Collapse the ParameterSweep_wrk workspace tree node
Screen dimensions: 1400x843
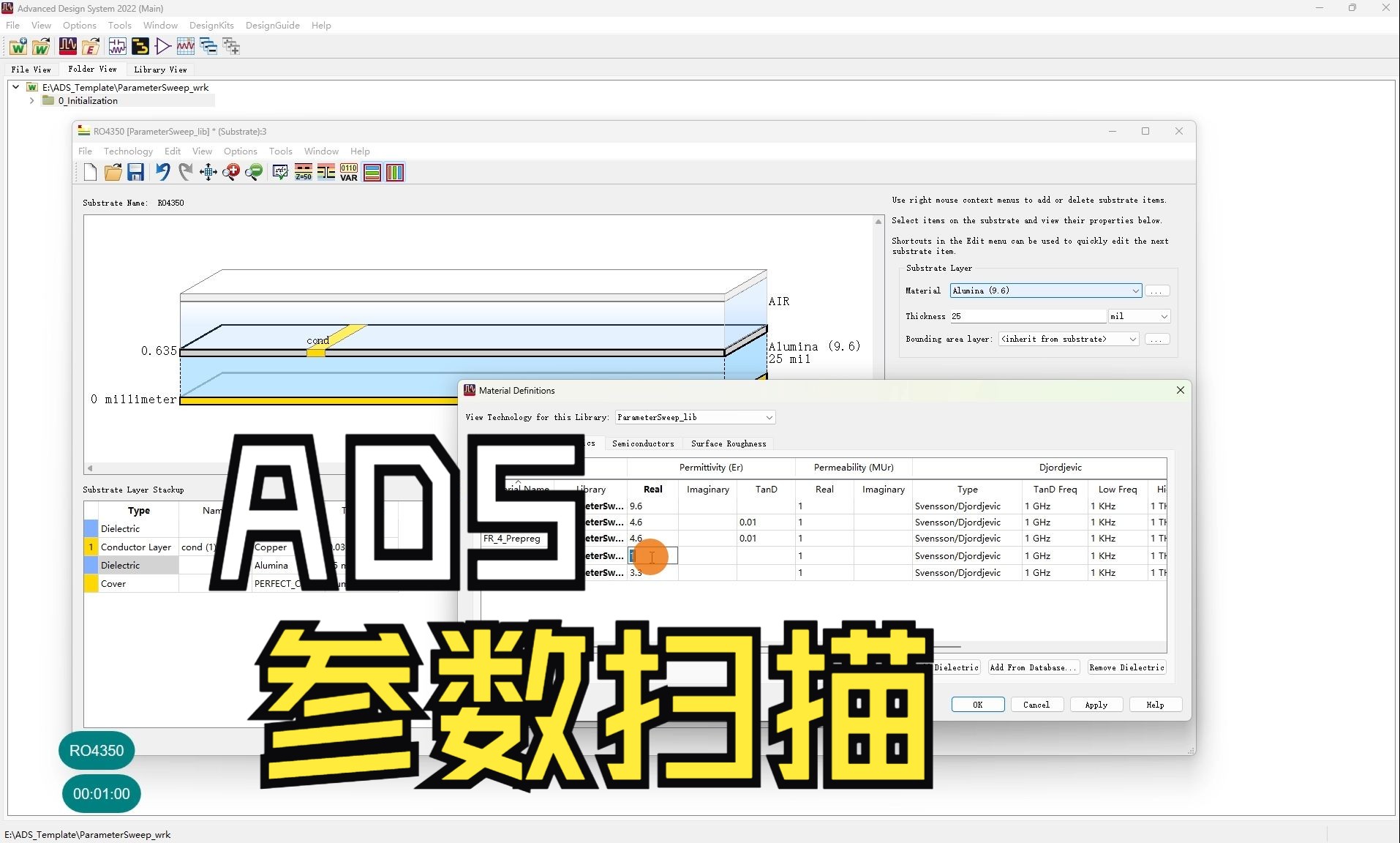click(x=15, y=87)
